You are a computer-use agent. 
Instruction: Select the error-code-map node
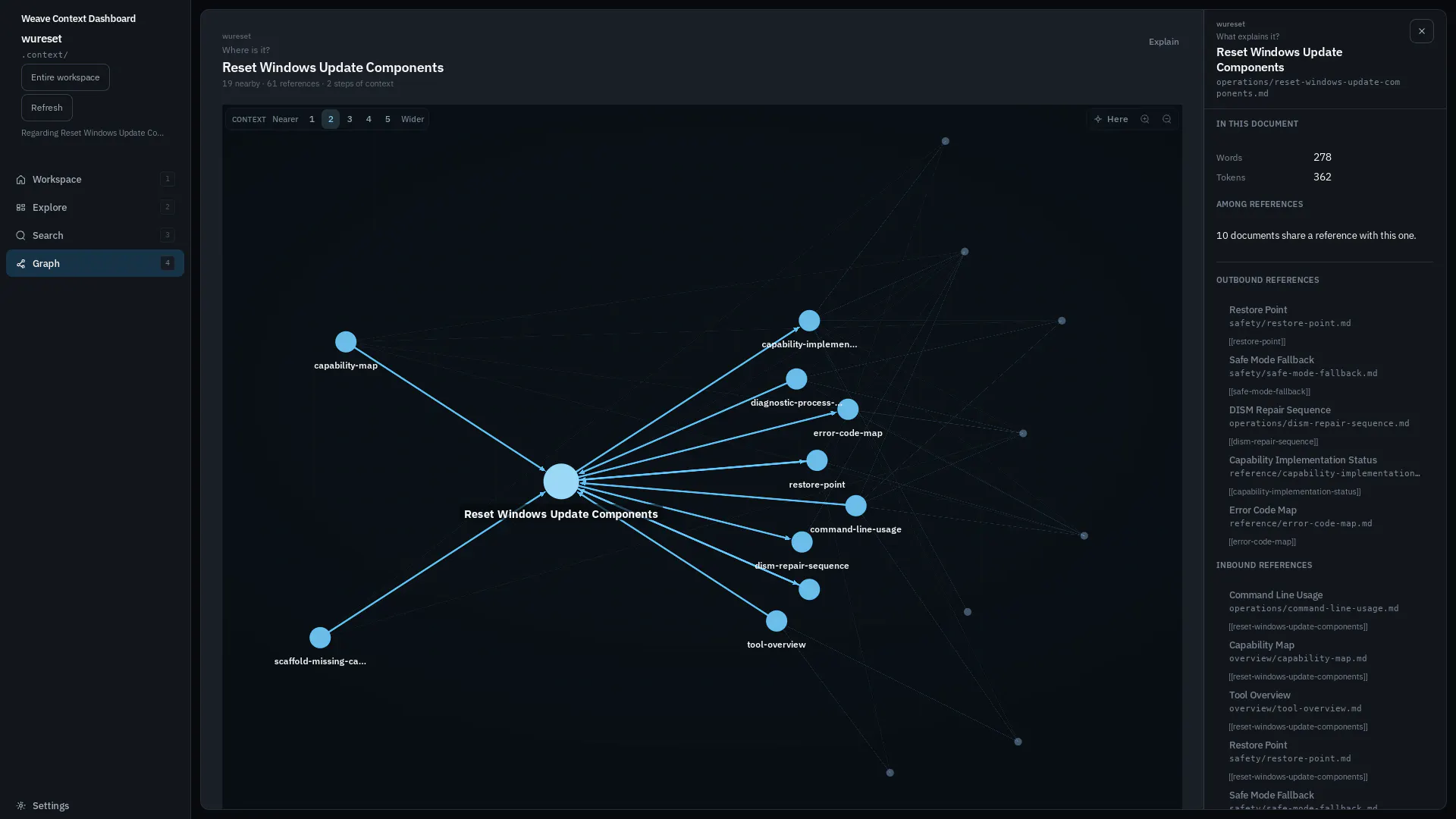[848, 409]
